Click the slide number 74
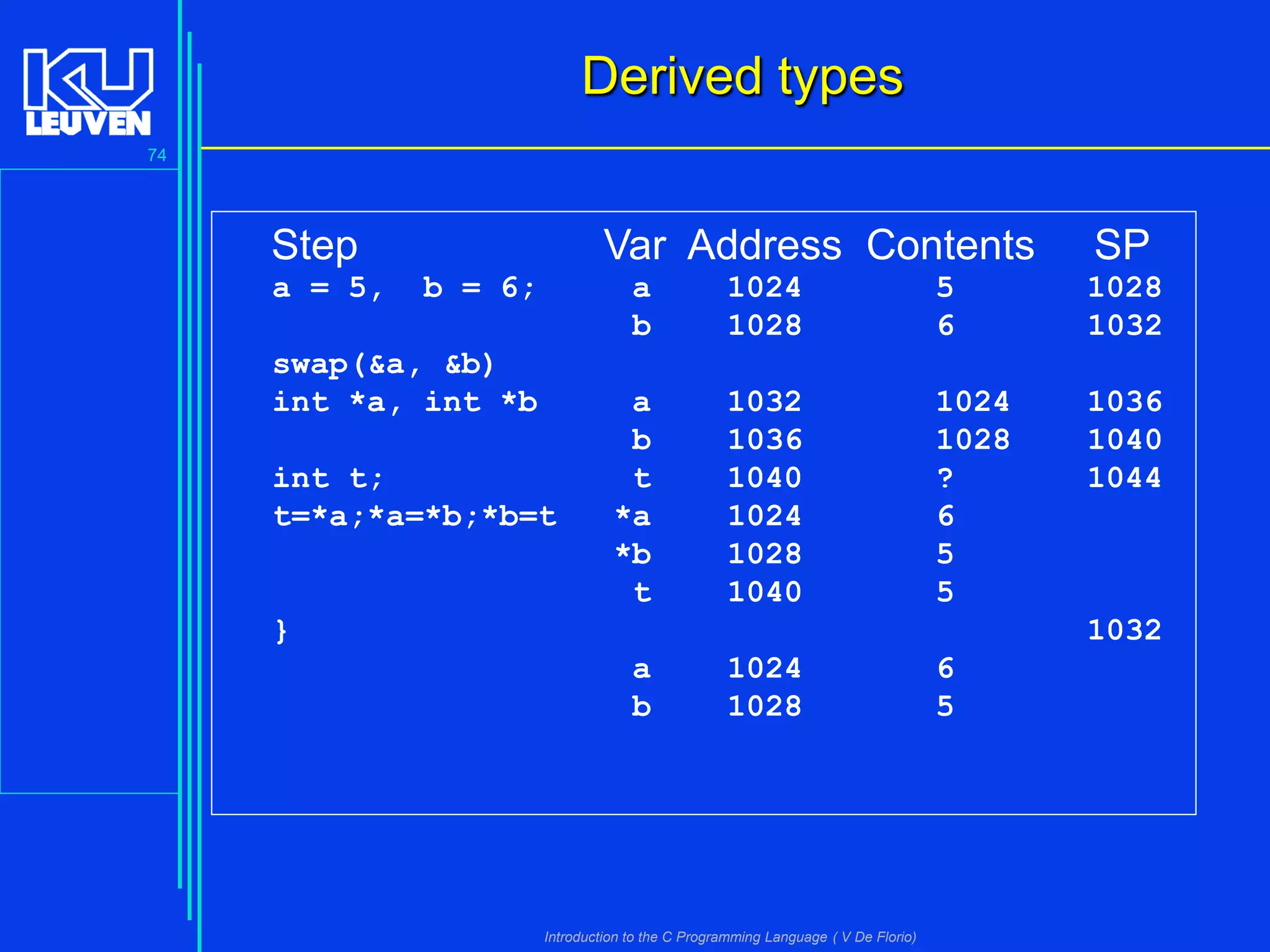Image resolution: width=1270 pixels, height=952 pixels. click(x=157, y=155)
